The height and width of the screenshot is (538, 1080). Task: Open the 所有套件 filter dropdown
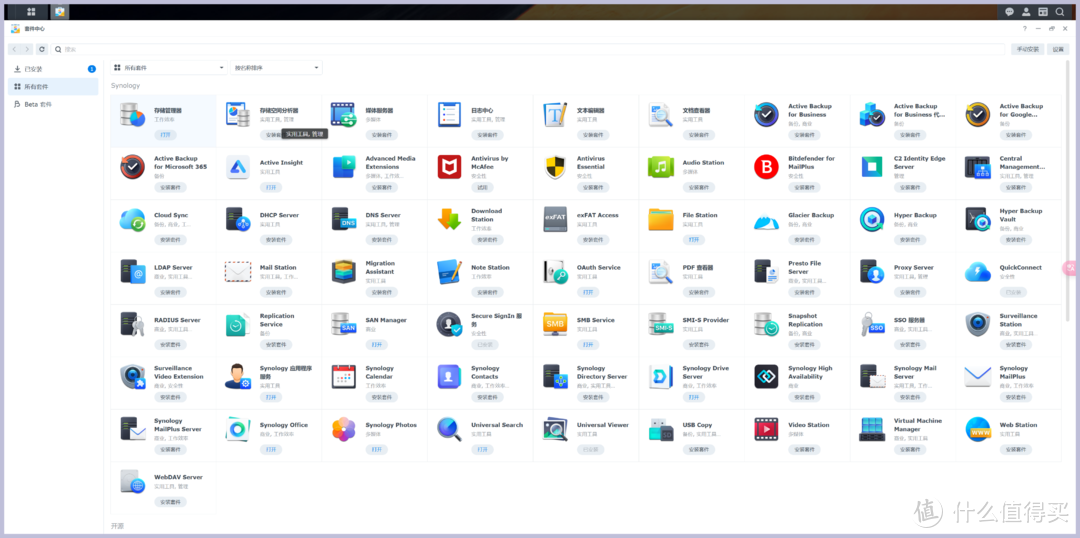coord(169,68)
